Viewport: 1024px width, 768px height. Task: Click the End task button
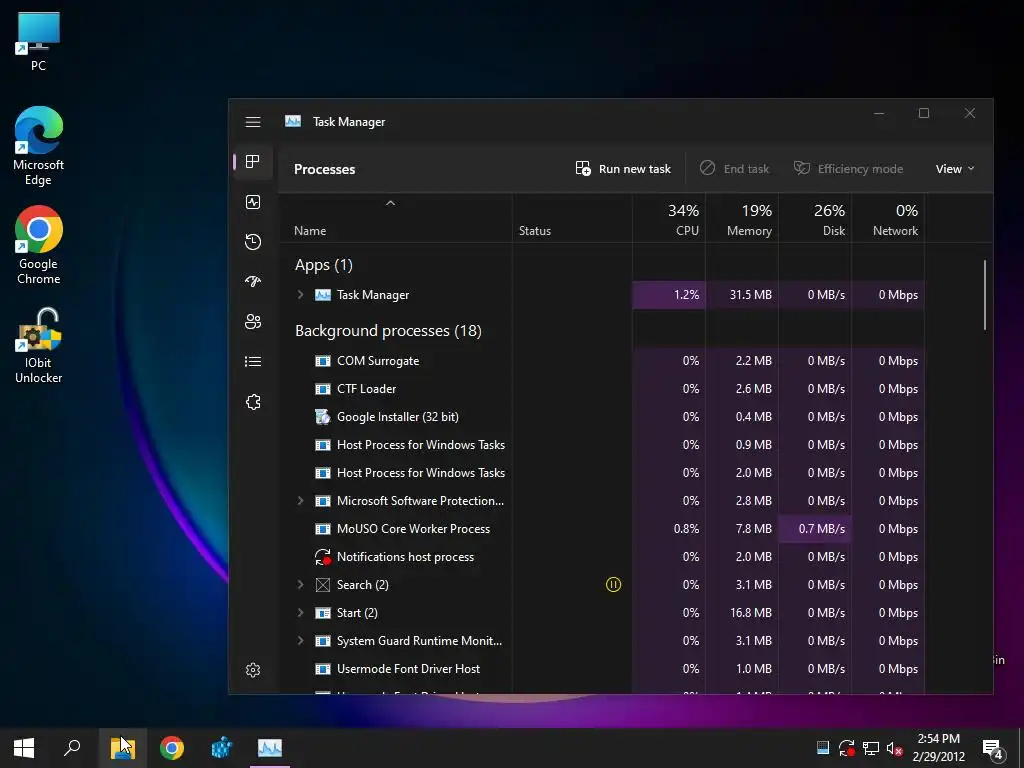click(x=735, y=168)
